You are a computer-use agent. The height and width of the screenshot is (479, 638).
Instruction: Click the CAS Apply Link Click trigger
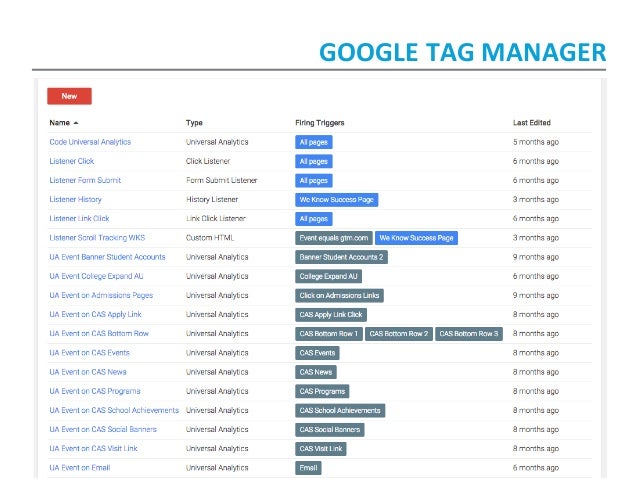[x=331, y=314]
